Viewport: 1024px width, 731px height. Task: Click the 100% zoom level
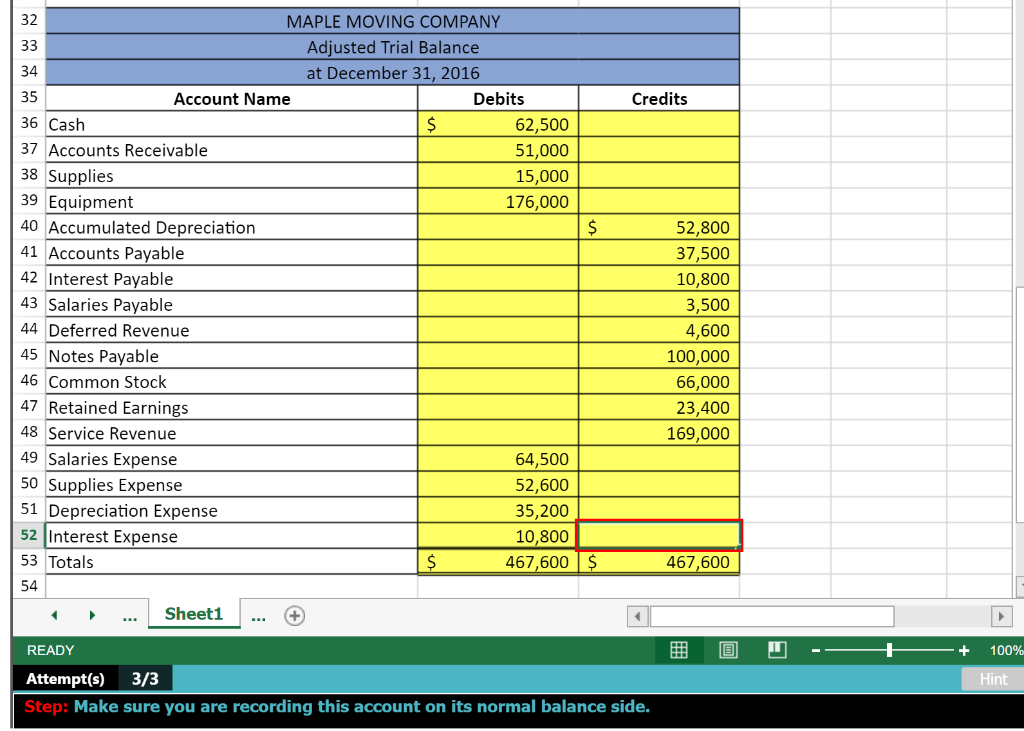pyautogui.click(x=1006, y=651)
